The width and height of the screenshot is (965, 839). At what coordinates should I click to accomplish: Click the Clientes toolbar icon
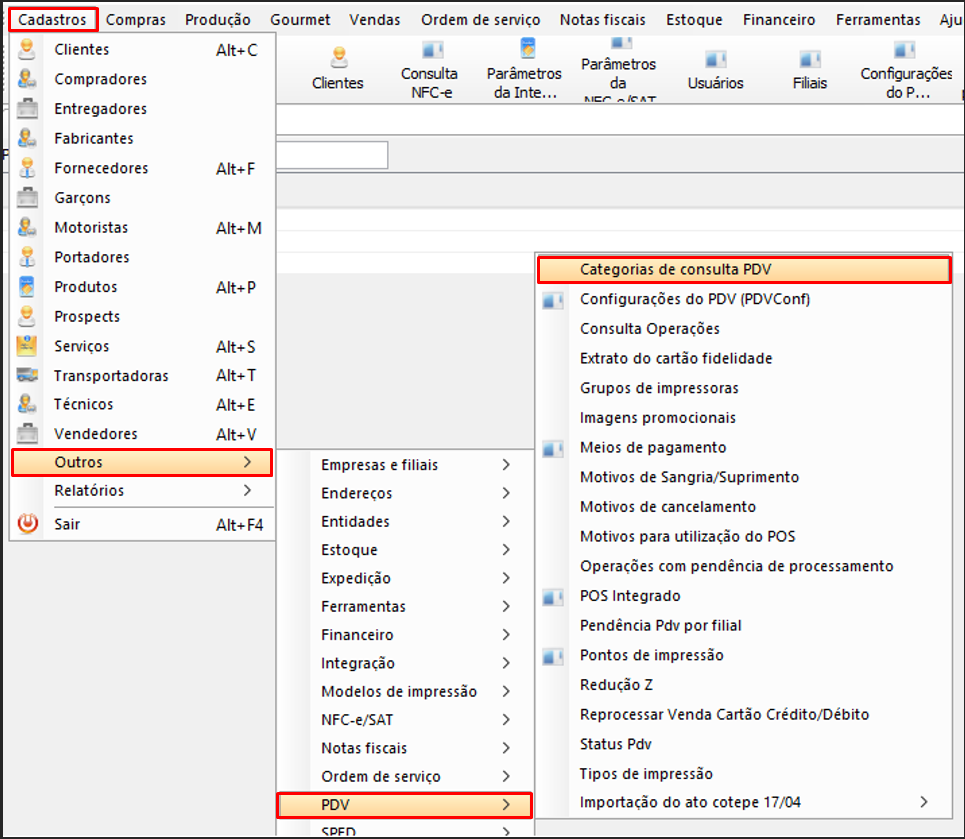(338, 58)
